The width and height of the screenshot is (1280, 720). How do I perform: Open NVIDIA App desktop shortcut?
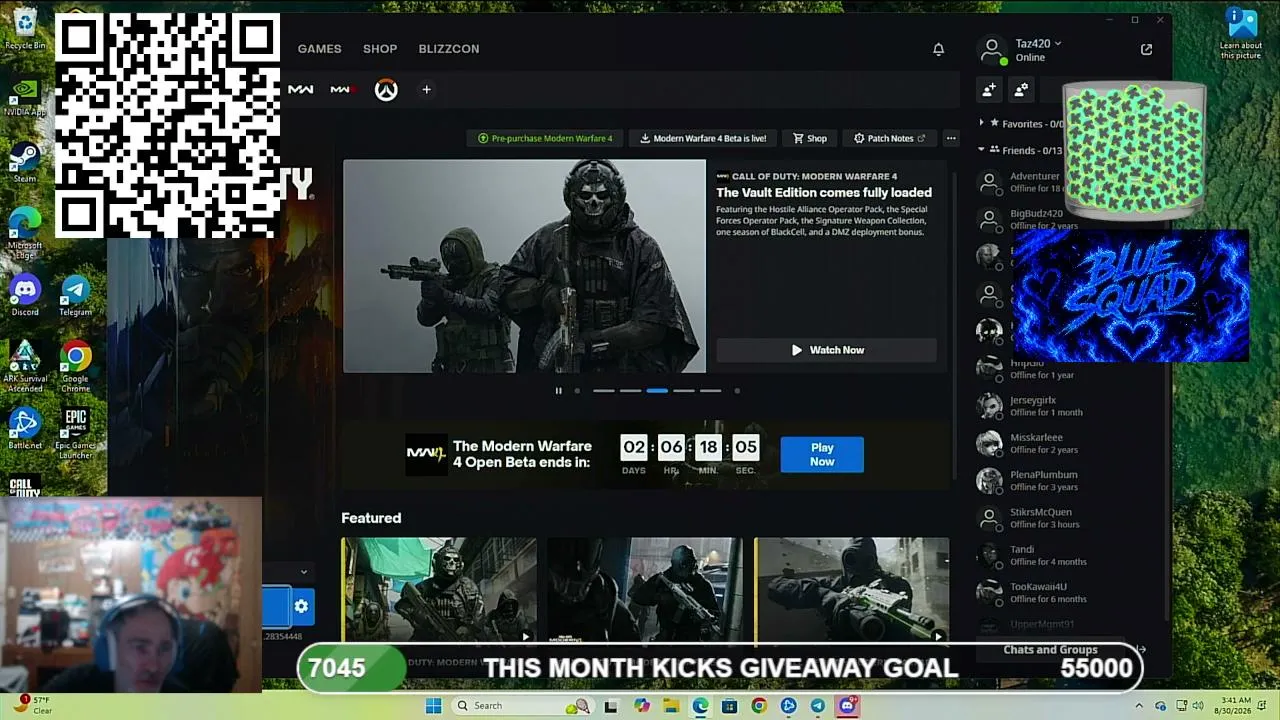25,96
